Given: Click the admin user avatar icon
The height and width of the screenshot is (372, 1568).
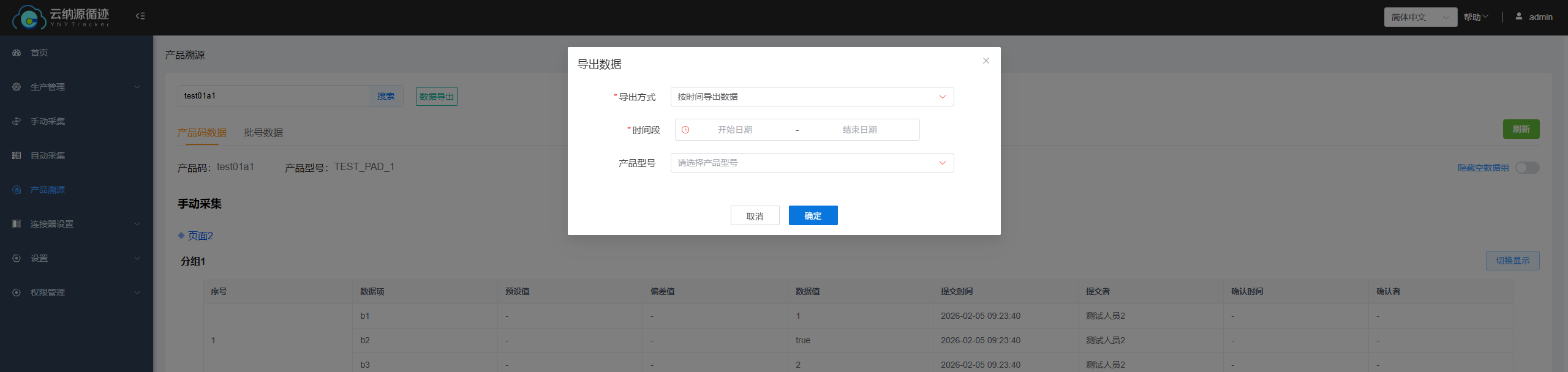Looking at the screenshot, I should tap(1518, 17).
